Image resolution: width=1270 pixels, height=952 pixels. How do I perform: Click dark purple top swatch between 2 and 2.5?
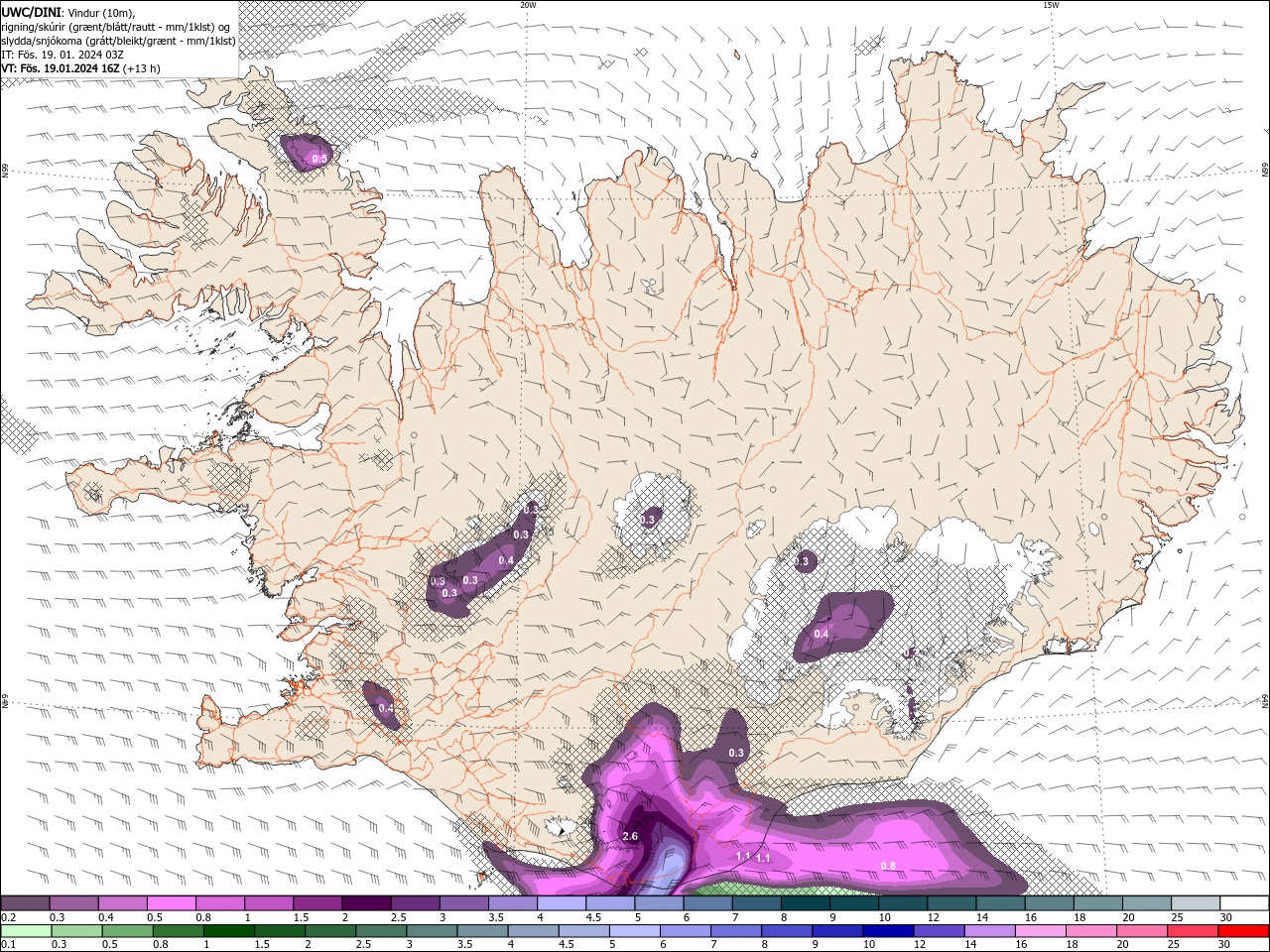366,903
